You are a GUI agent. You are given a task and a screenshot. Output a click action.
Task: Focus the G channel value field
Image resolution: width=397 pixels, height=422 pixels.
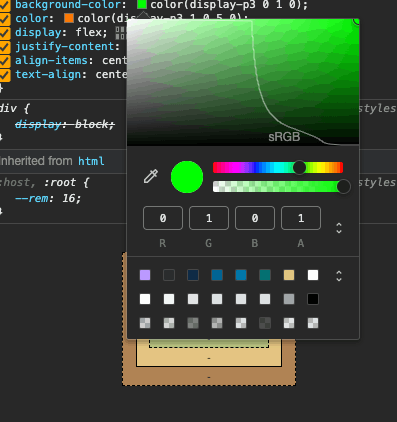pyautogui.click(x=209, y=218)
